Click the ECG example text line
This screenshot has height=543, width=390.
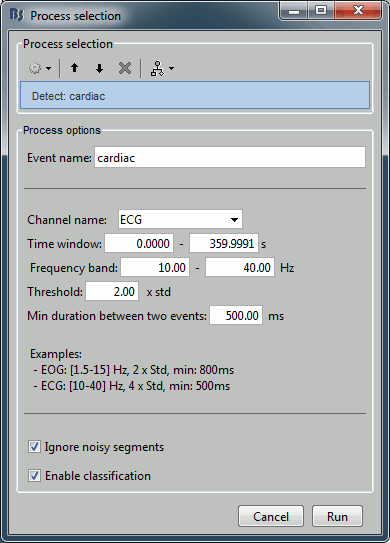point(132,386)
